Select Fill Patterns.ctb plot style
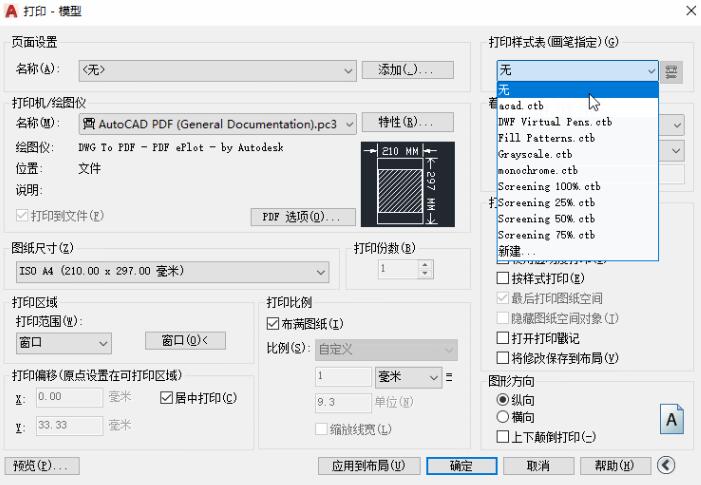This screenshot has height=485, width=701. click(x=577, y=138)
